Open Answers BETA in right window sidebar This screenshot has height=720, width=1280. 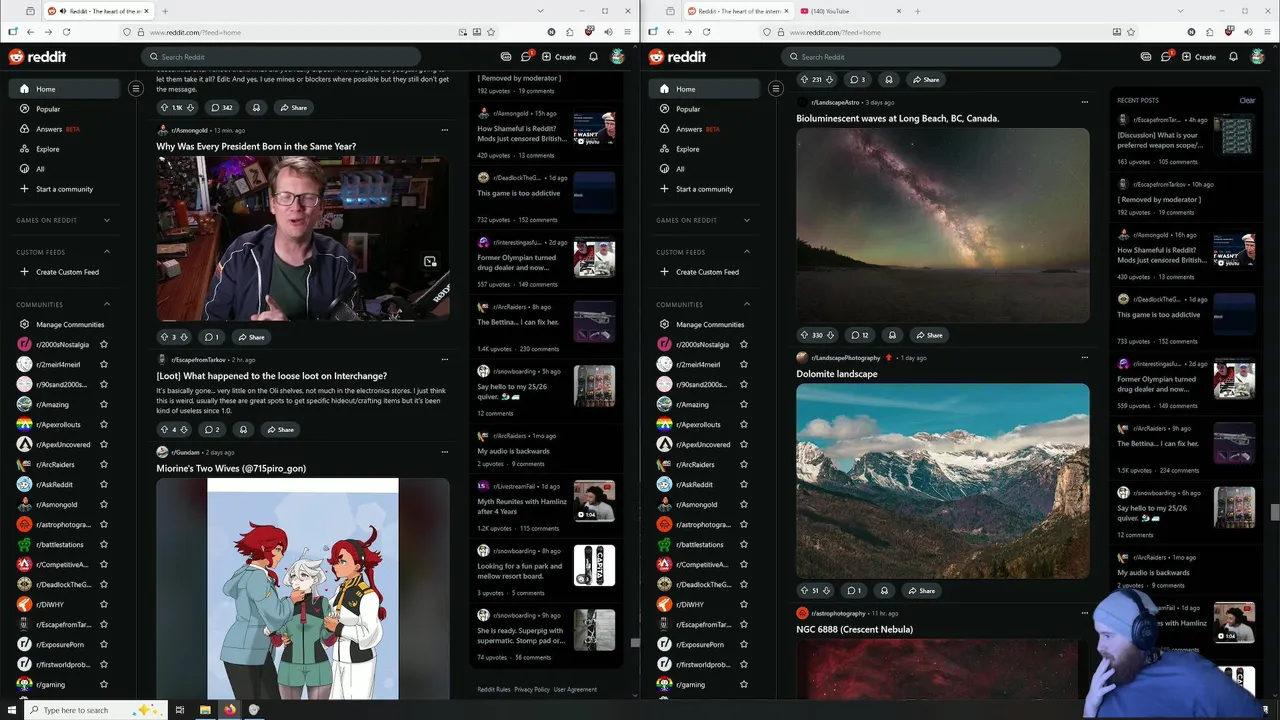[704, 129]
